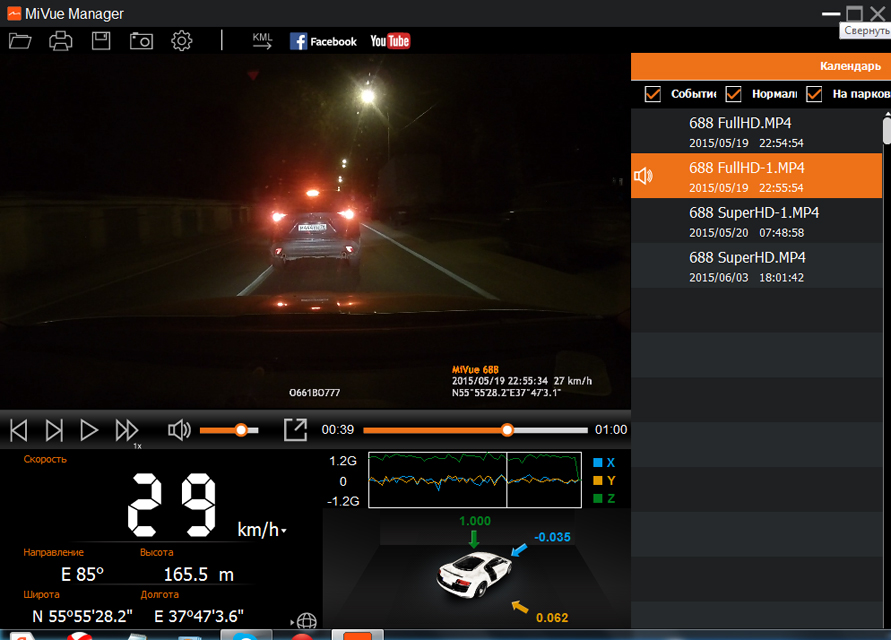Click the volume slider handle
Screen dimensions: 891x640
point(241,430)
